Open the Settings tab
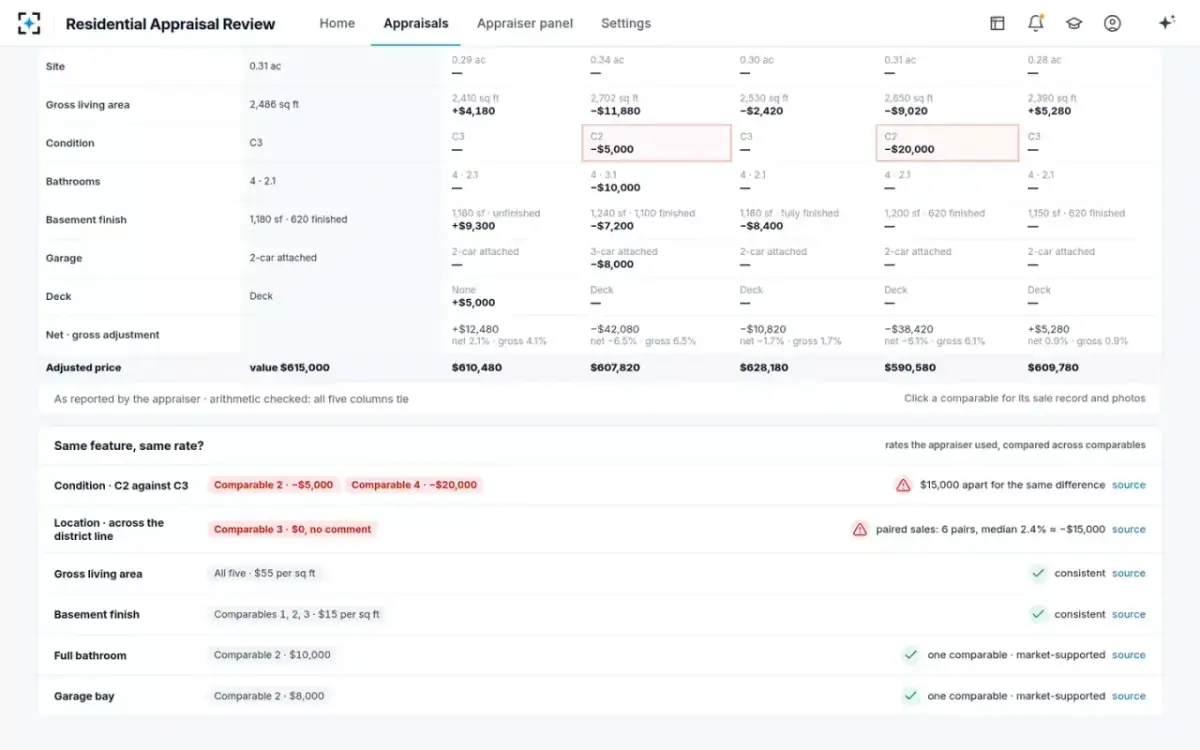This screenshot has width=1200, height=750. (x=626, y=23)
